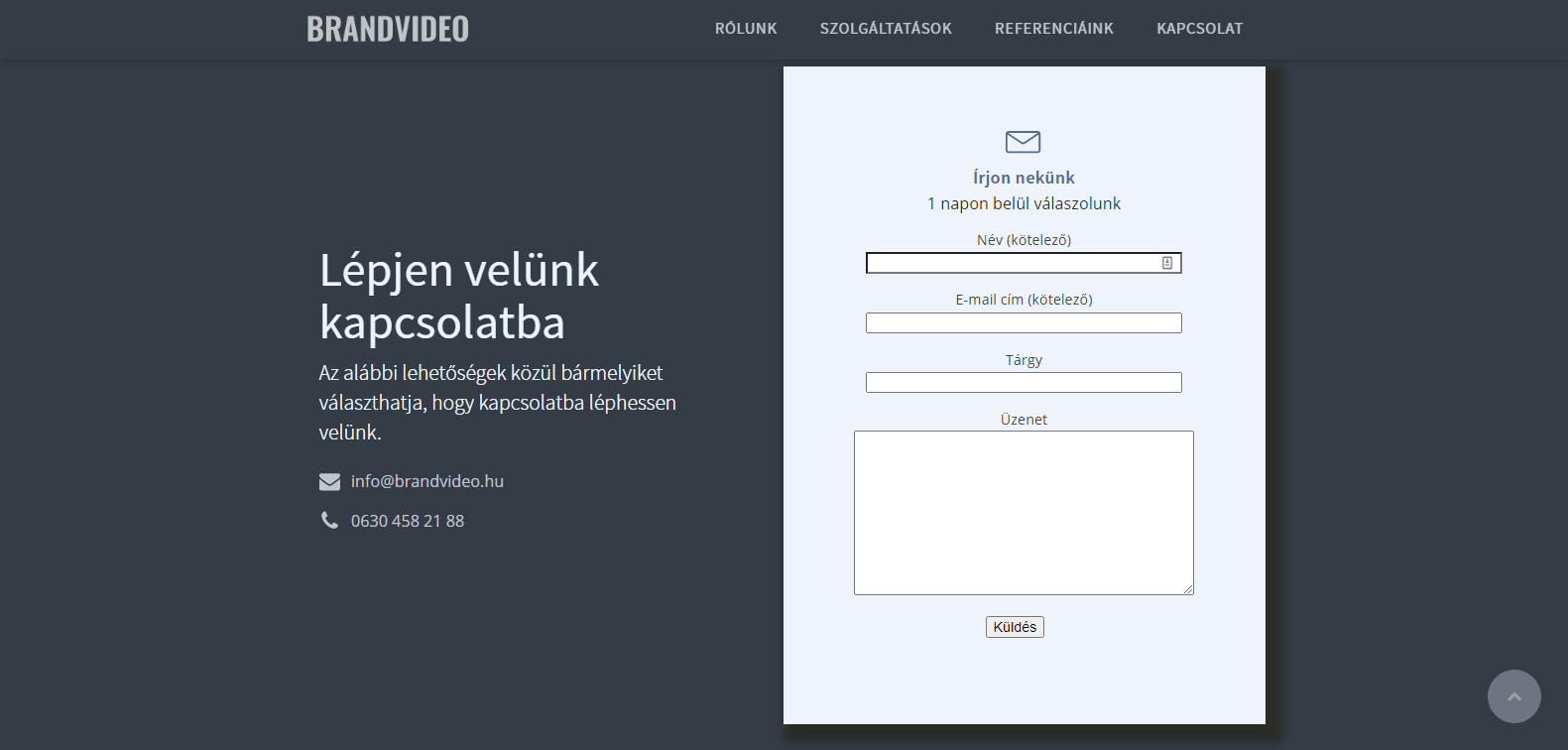Click the BRANDVIDEO logo

388,29
